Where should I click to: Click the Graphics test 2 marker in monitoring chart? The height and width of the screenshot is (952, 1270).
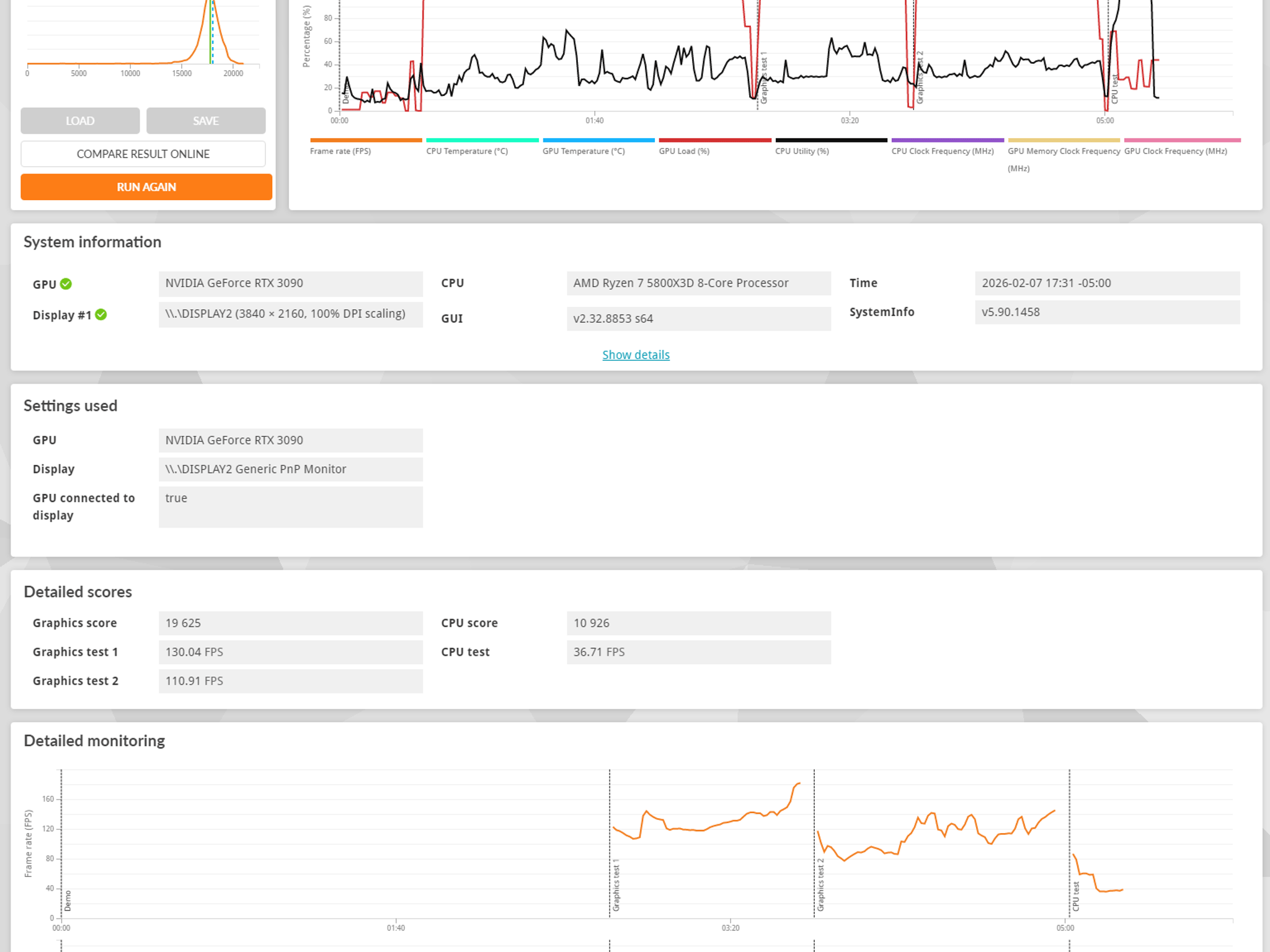[820, 885]
